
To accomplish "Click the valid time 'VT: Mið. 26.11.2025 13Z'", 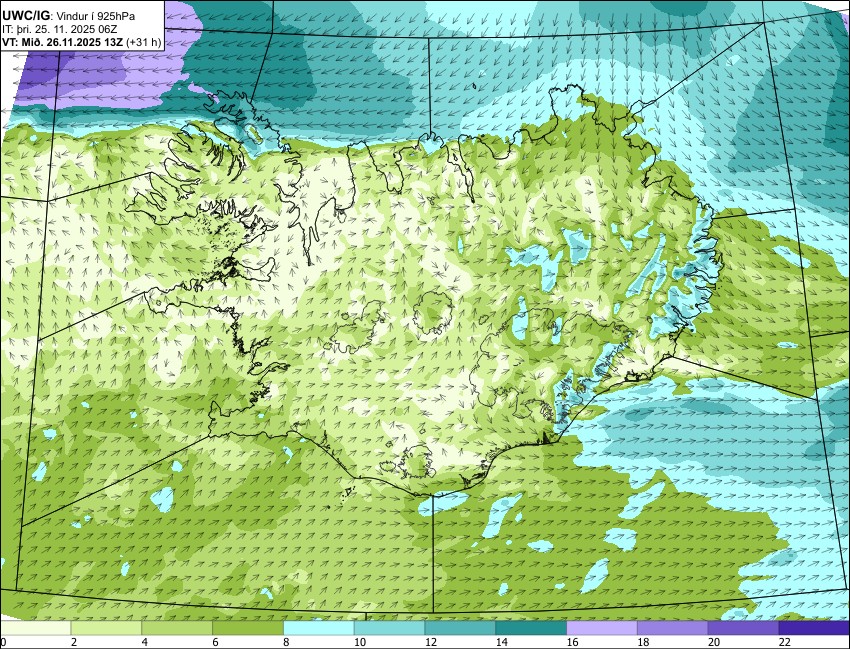I will [x=62, y=42].
